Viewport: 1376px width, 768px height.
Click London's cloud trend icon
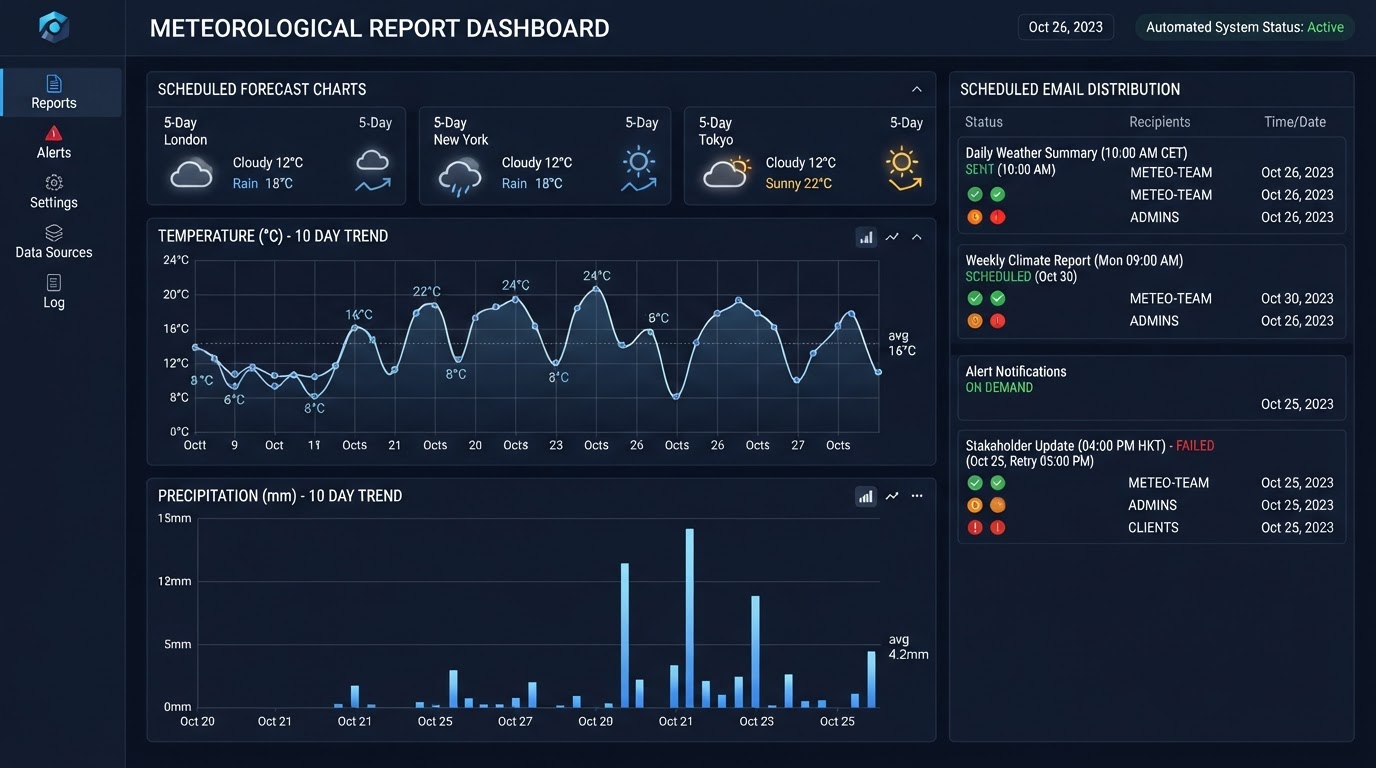tap(373, 170)
